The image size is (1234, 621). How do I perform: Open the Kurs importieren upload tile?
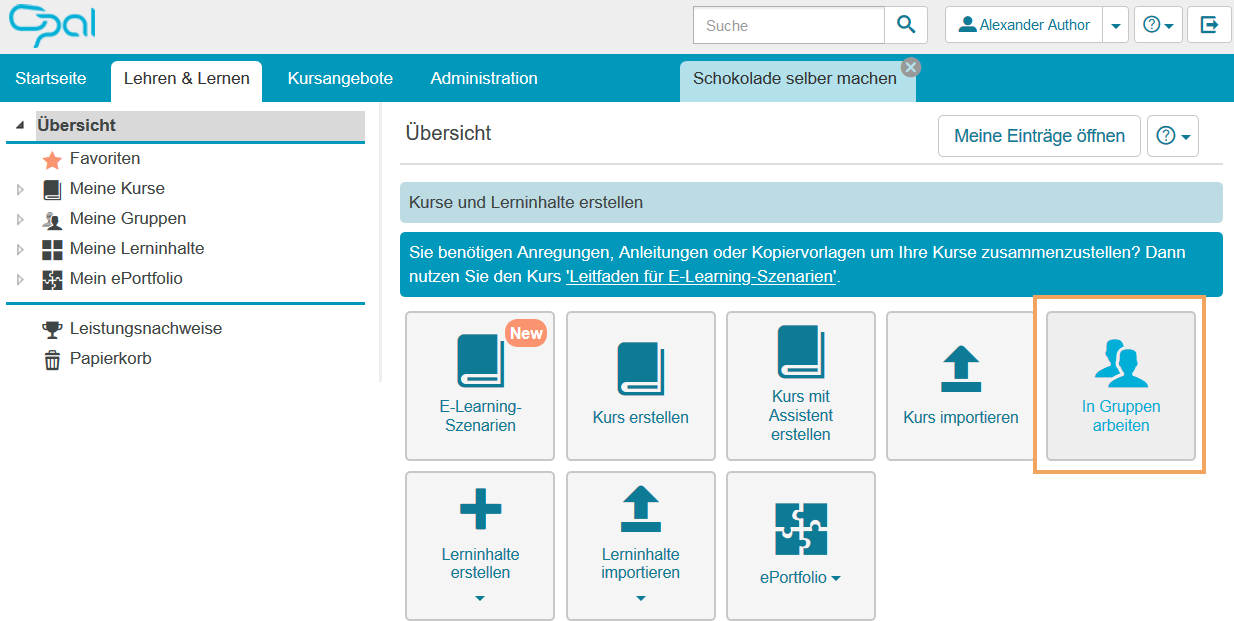[960, 386]
